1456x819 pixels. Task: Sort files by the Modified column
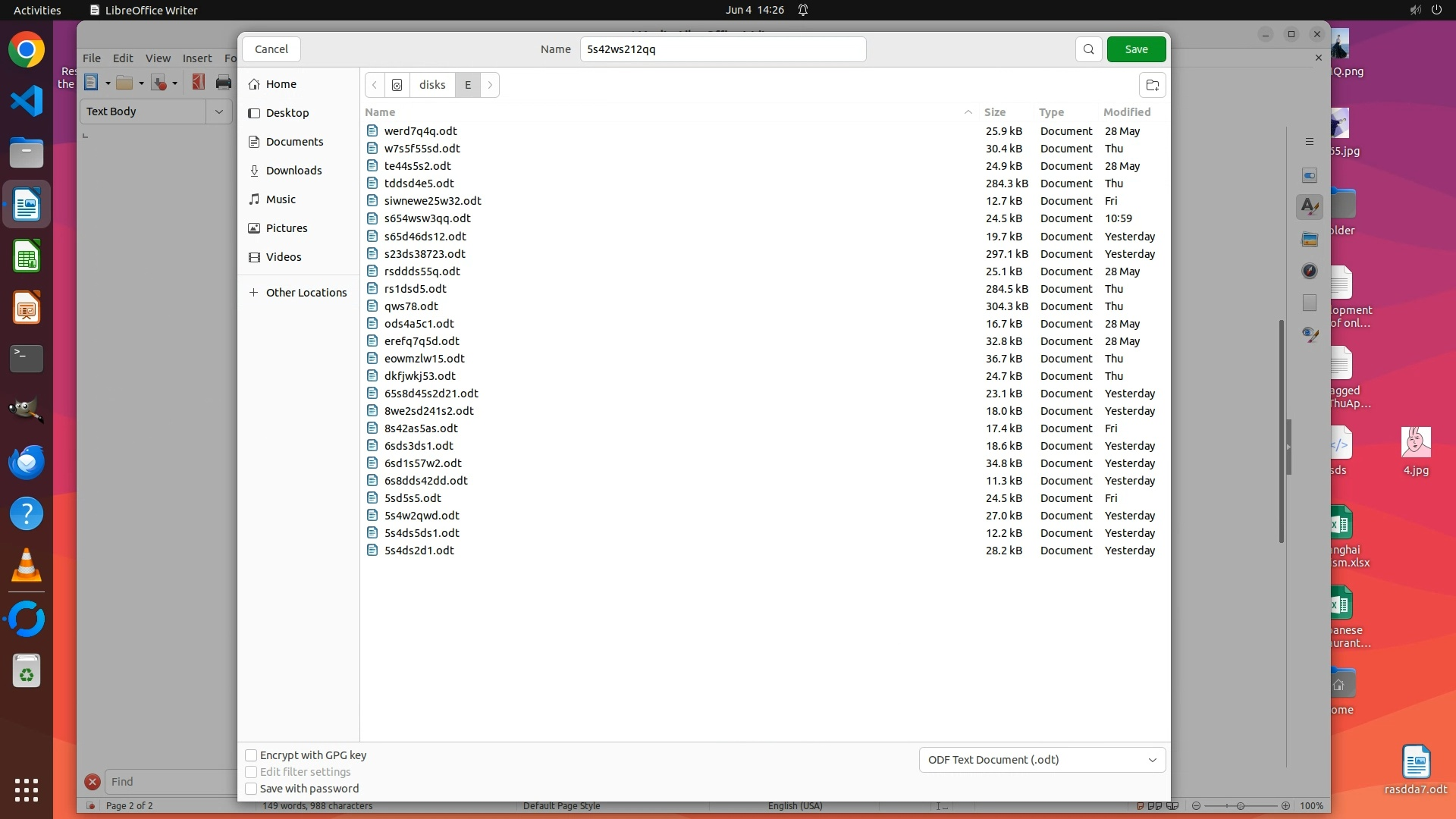click(1126, 112)
